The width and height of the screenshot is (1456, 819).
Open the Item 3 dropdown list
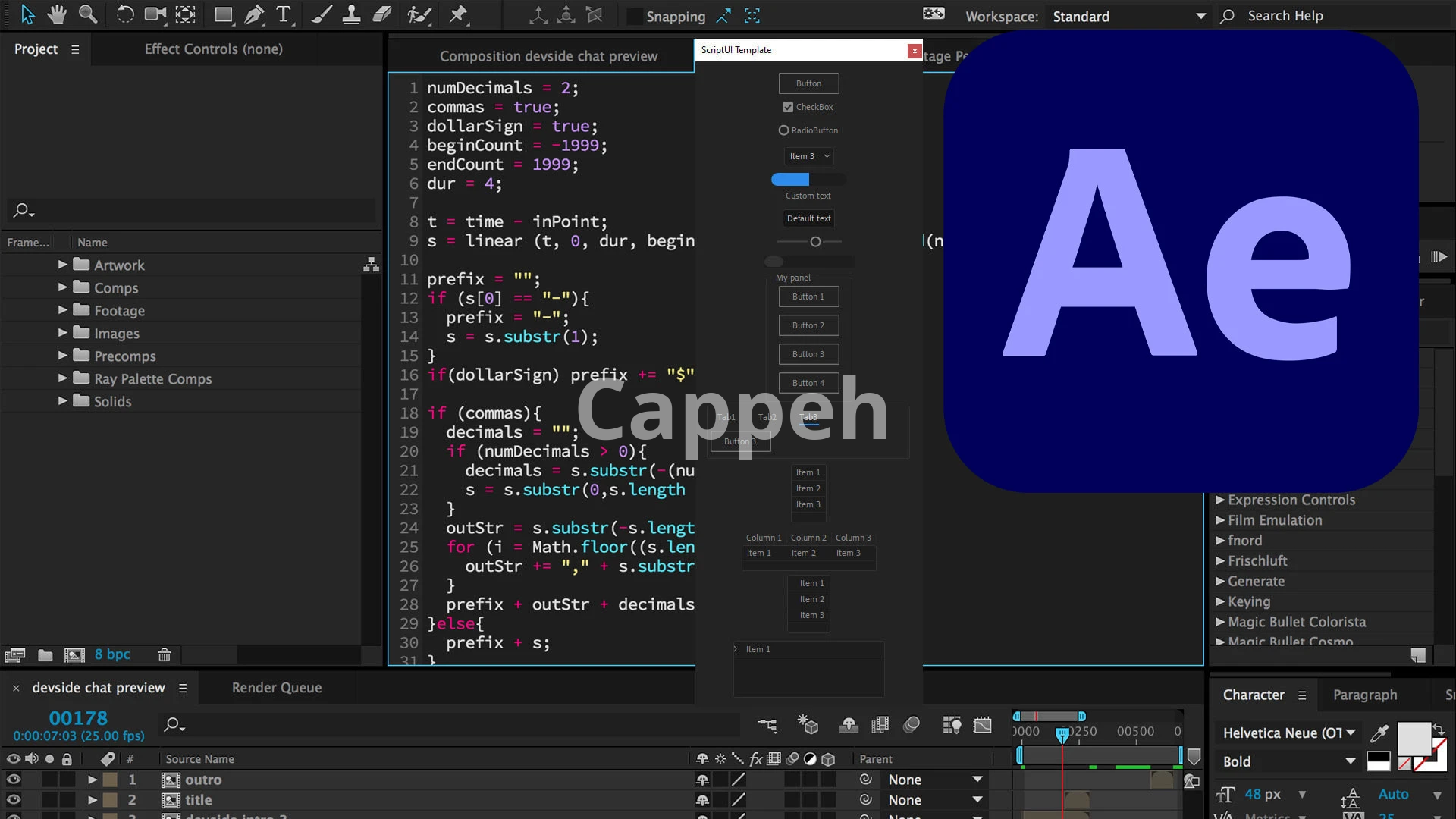point(809,156)
